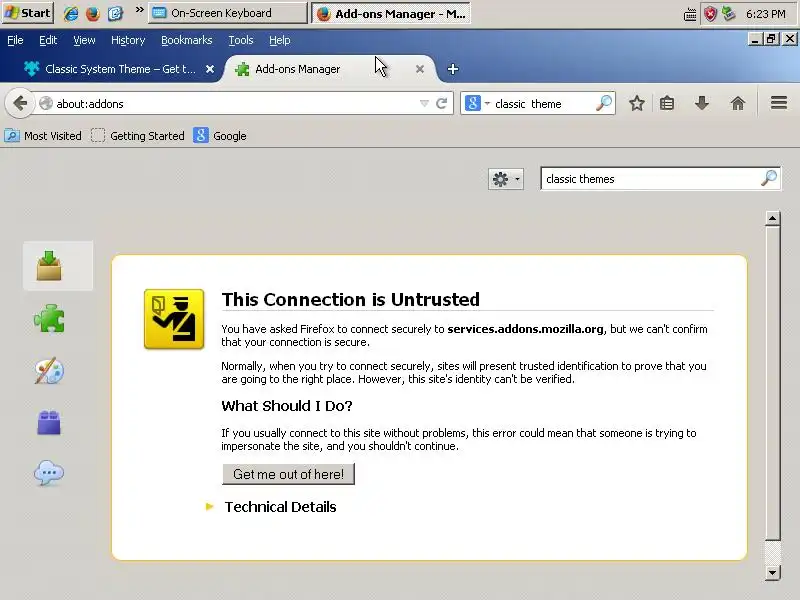Viewport: 800px width, 600px height.
Task: Open Most Visited bookmarks folder
Action: [43, 136]
